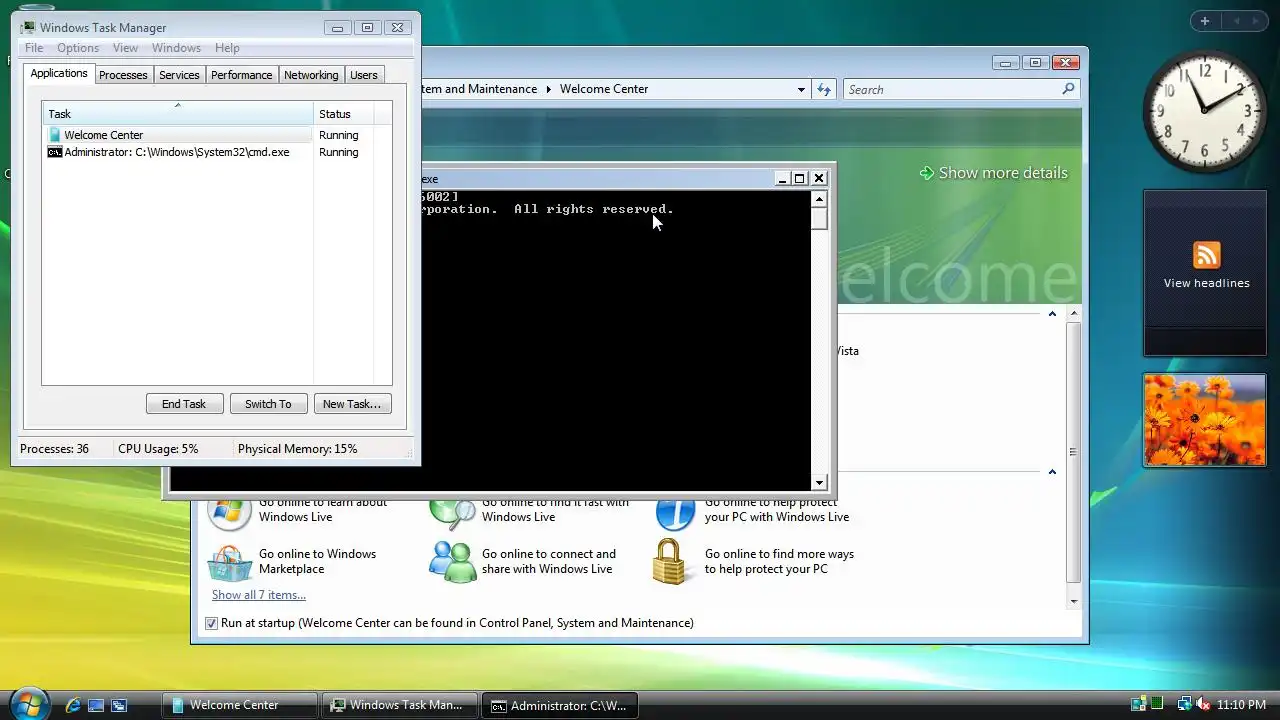
Task: Click the orange flowers slideshow gadget
Action: click(x=1205, y=421)
